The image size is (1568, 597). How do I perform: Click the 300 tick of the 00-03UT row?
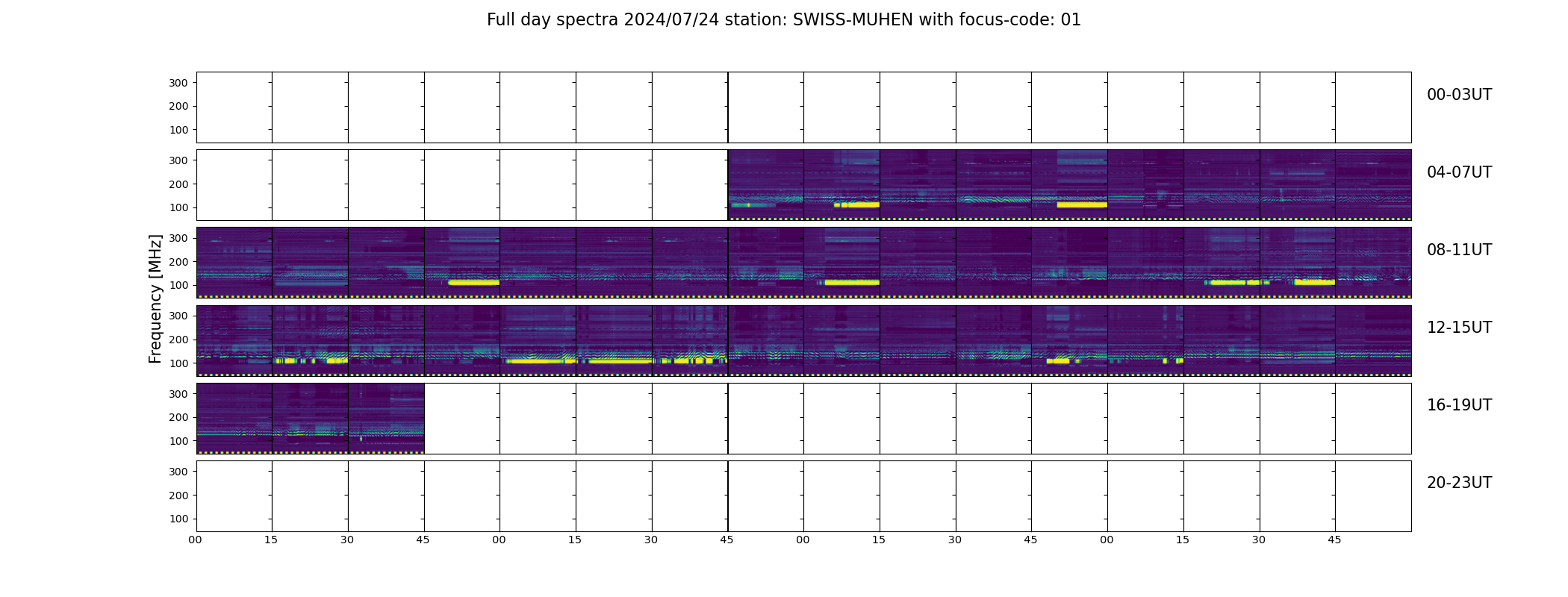[178, 83]
